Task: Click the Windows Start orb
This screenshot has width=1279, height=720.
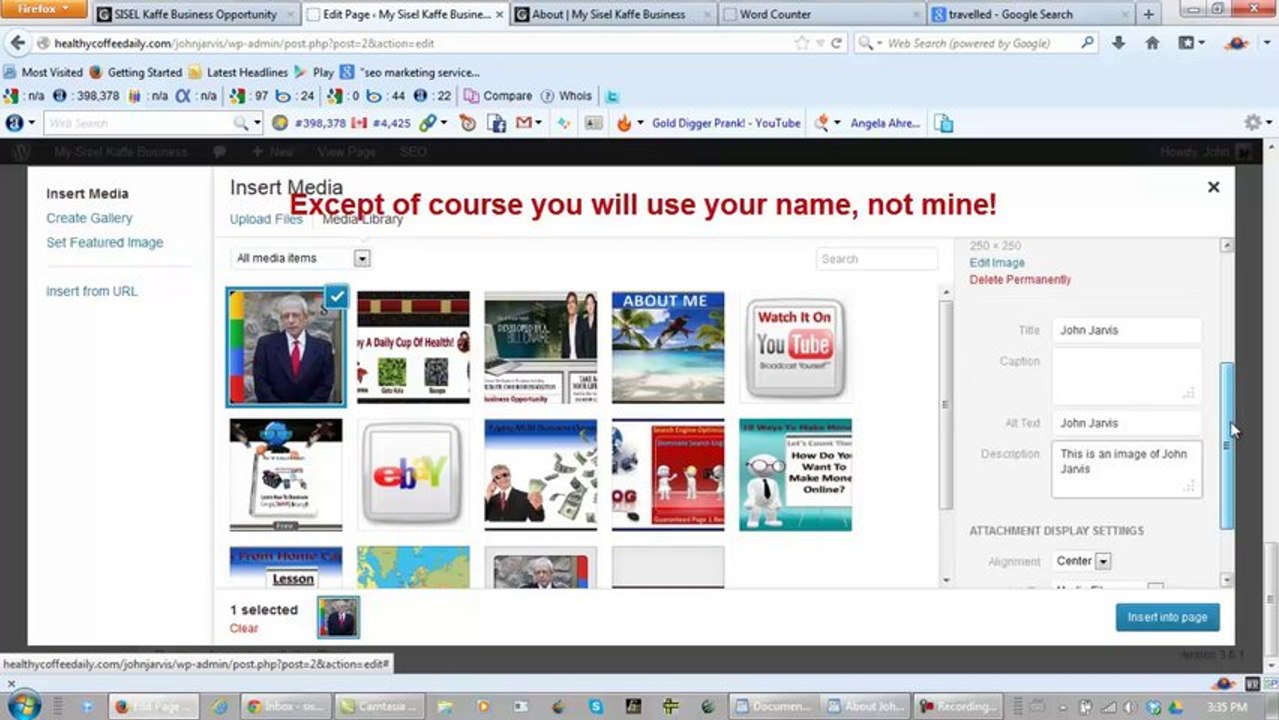Action: pyautogui.click(x=23, y=705)
